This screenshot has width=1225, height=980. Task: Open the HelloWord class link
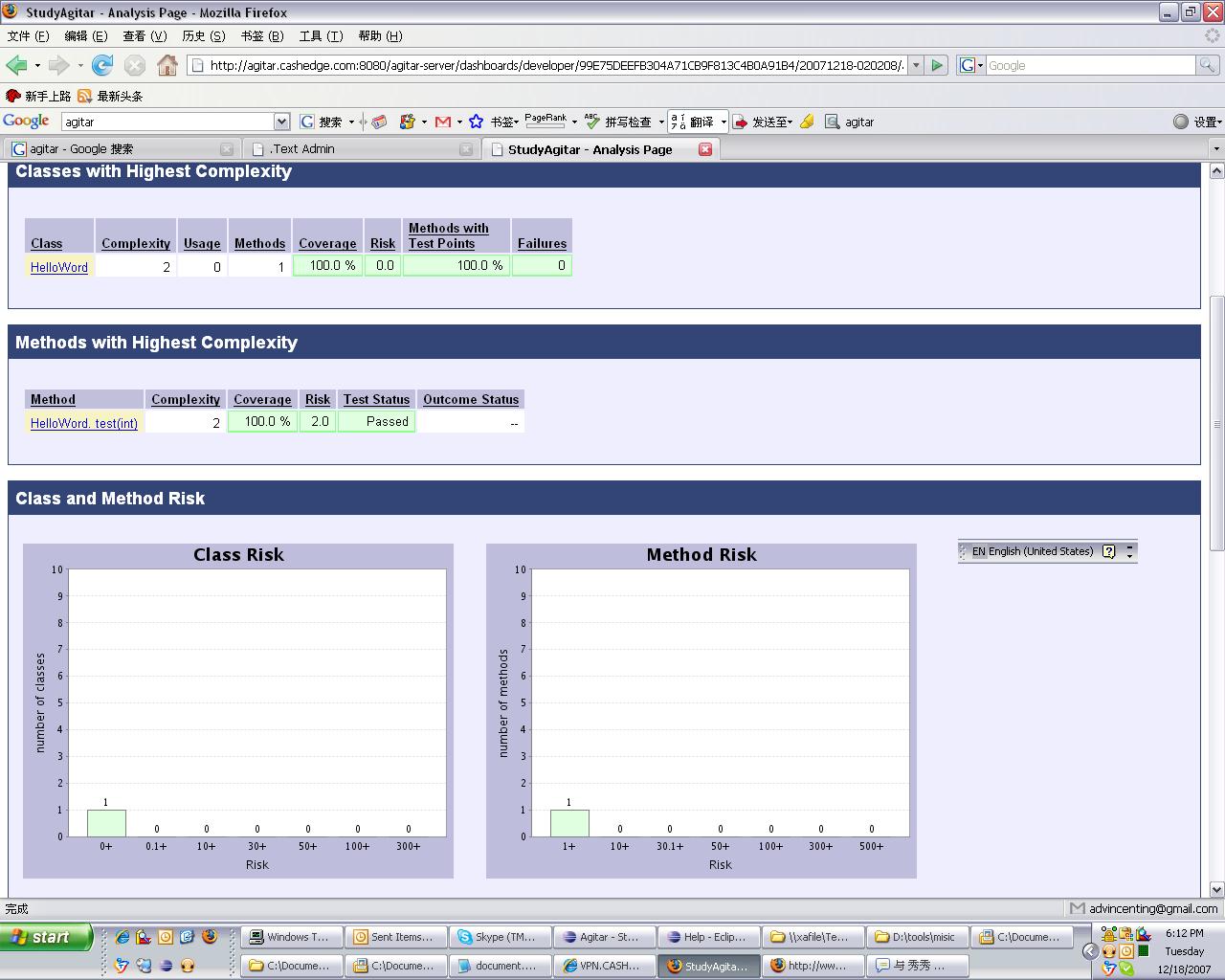click(x=59, y=267)
